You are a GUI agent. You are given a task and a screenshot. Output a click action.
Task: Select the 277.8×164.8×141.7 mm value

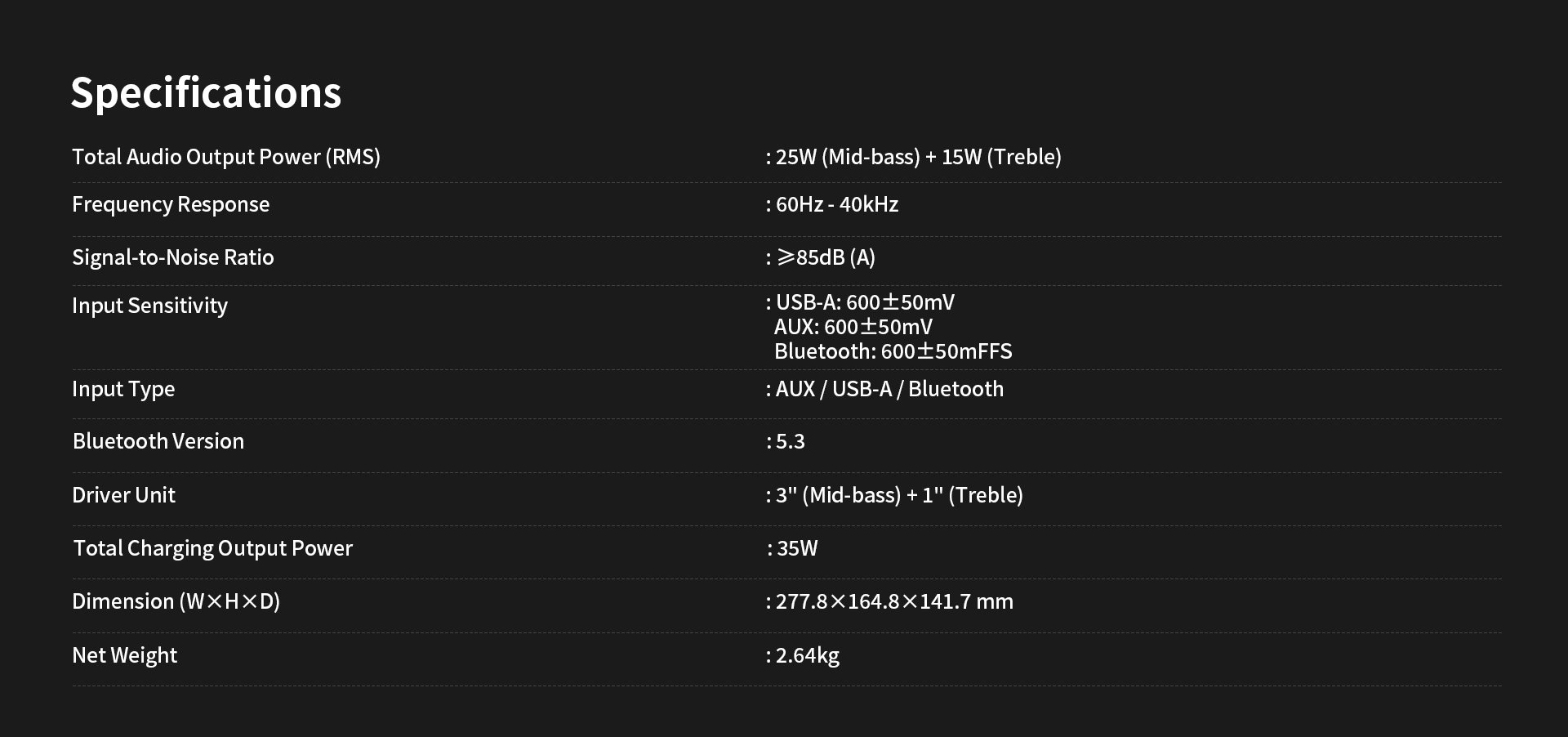point(893,601)
